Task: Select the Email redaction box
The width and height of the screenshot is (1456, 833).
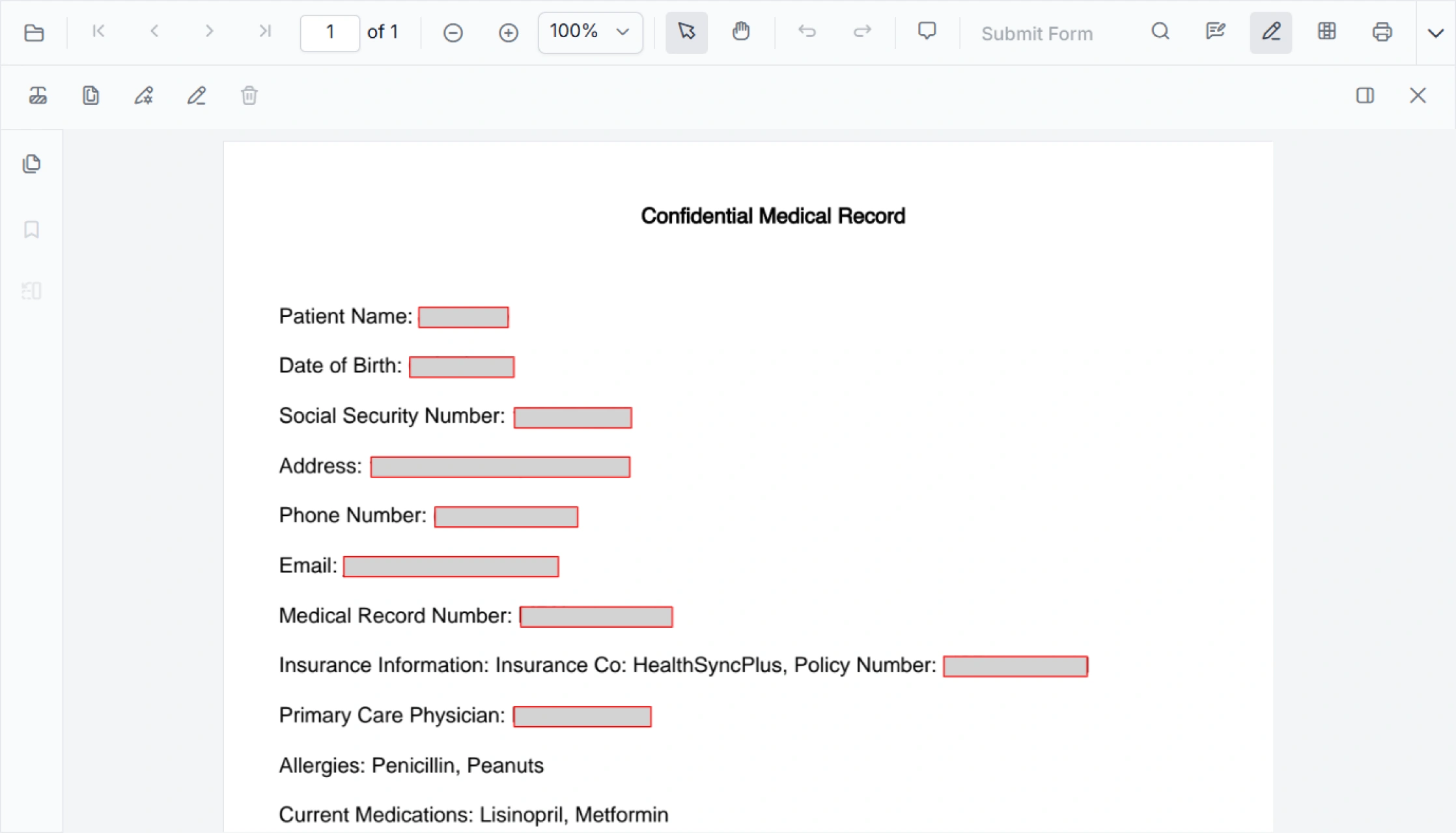Action: pyautogui.click(x=451, y=567)
